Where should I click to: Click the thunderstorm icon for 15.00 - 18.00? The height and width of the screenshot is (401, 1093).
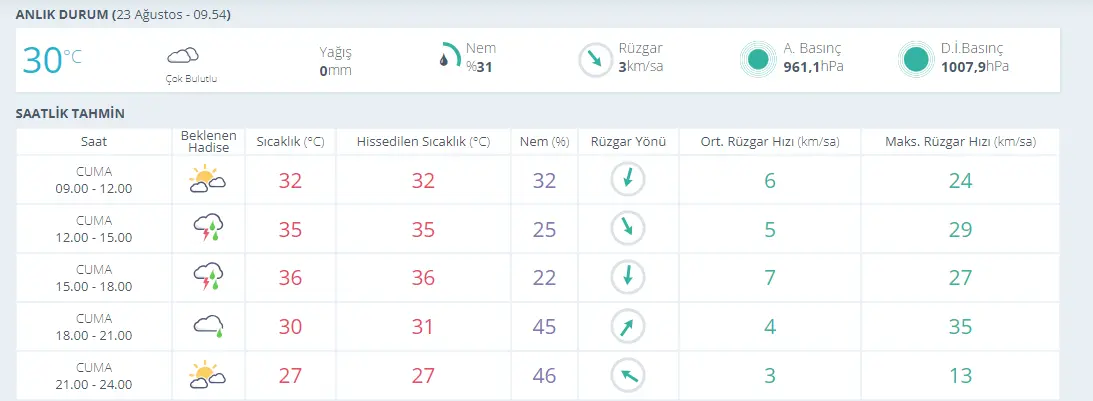[x=207, y=276]
